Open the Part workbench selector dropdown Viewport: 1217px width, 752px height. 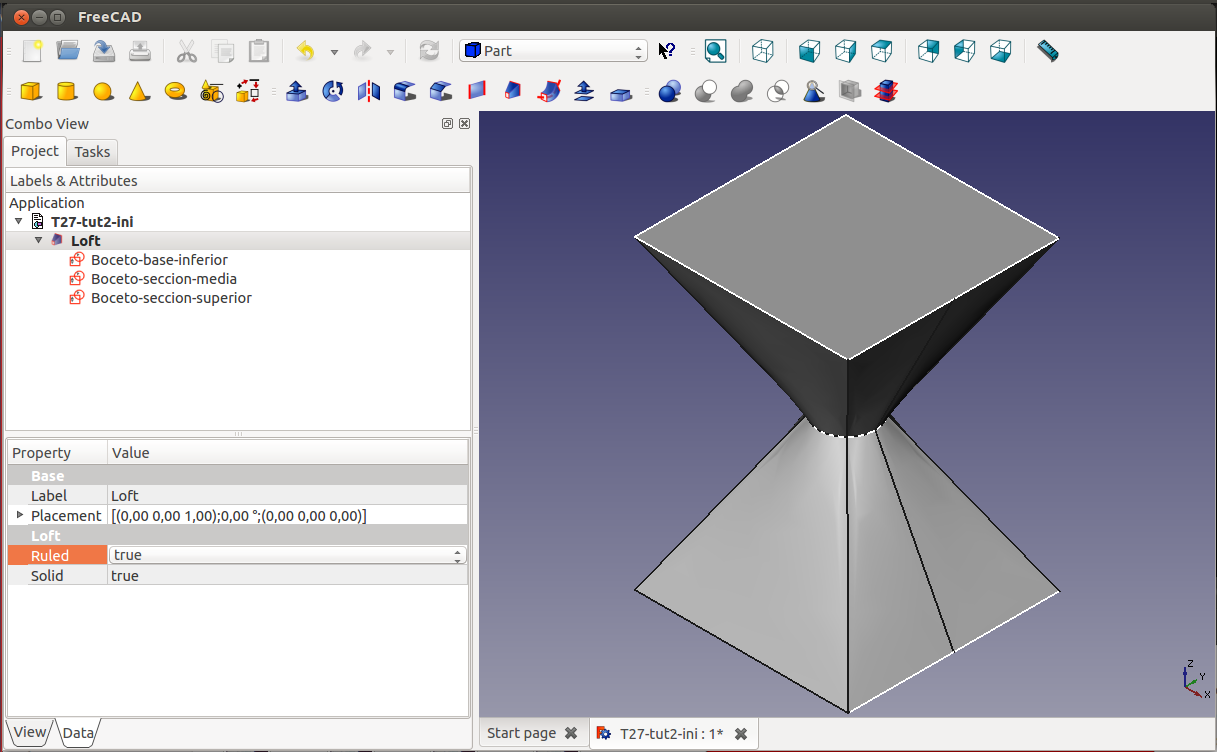click(553, 51)
